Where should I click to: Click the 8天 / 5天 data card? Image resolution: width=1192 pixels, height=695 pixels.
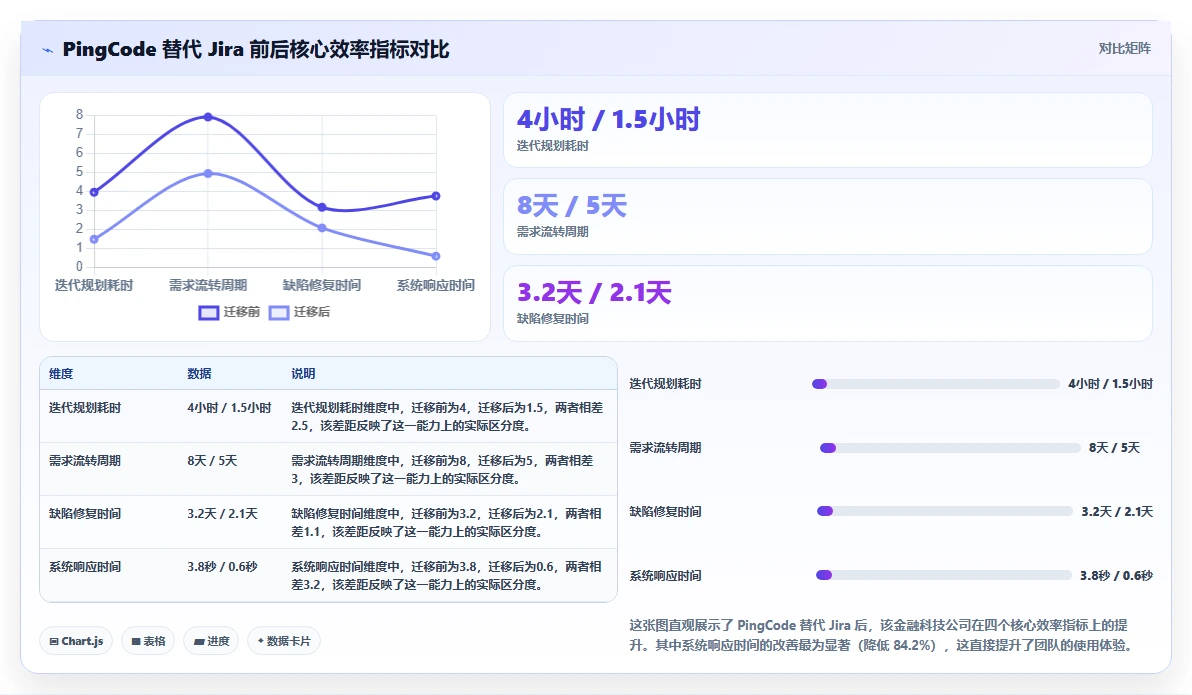click(x=828, y=217)
